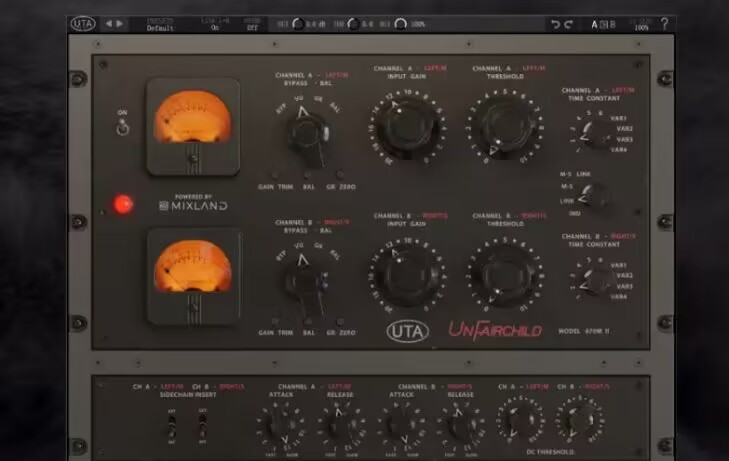Click the Powered by Mixland logo

tap(193, 203)
